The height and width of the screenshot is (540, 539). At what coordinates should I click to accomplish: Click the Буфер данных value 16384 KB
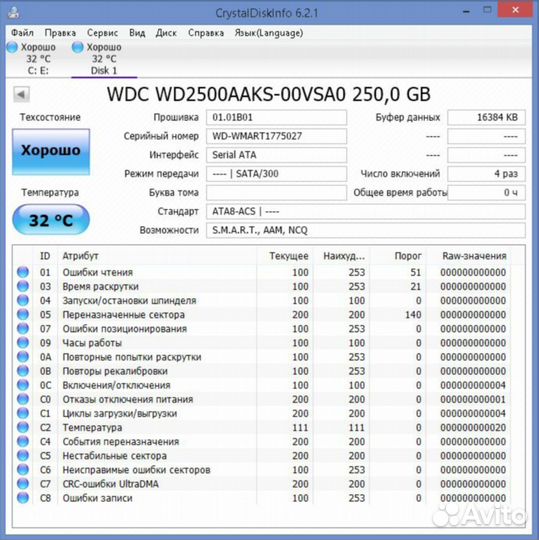[486, 117]
